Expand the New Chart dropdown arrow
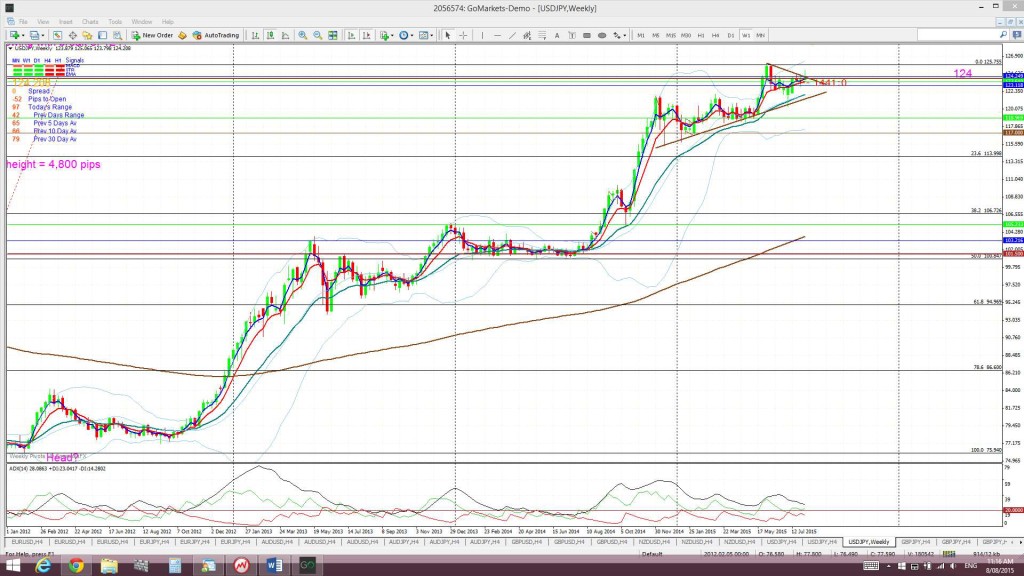This screenshot has height=576, width=1024. (x=23, y=35)
